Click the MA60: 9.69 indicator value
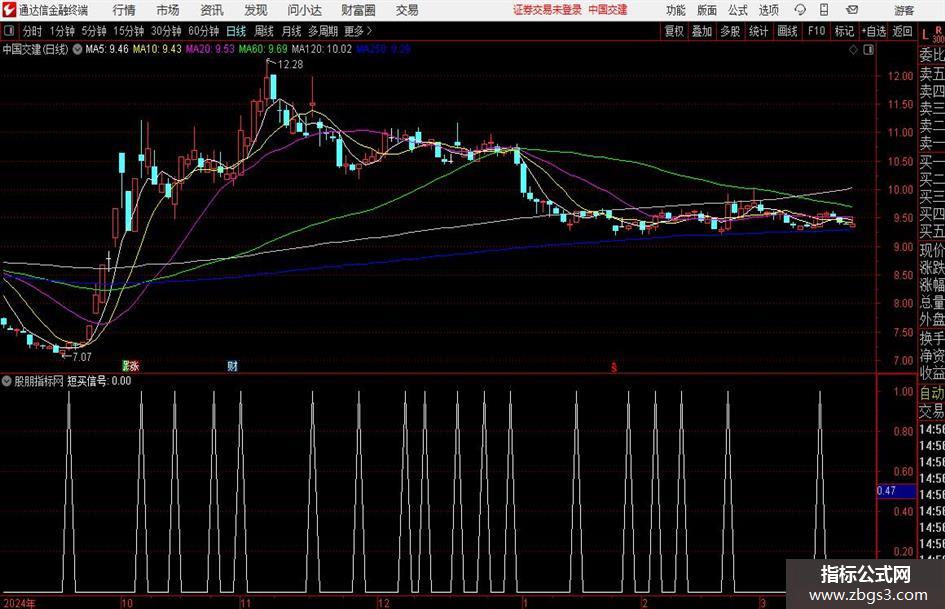 (263, 49)
